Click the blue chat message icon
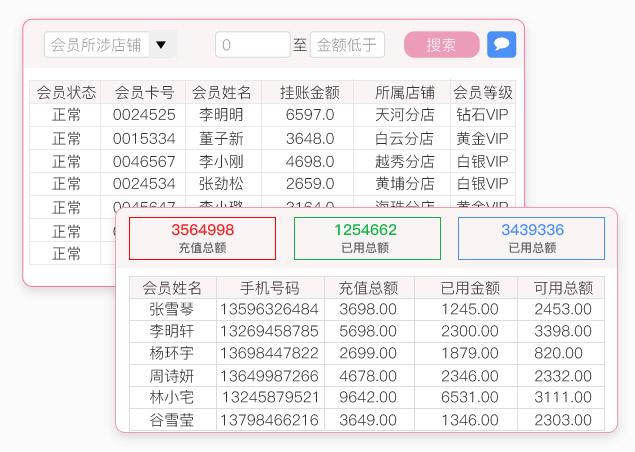The height and width of the screenshot is (452, 635). pyautogui.click(x=501, y=45)
